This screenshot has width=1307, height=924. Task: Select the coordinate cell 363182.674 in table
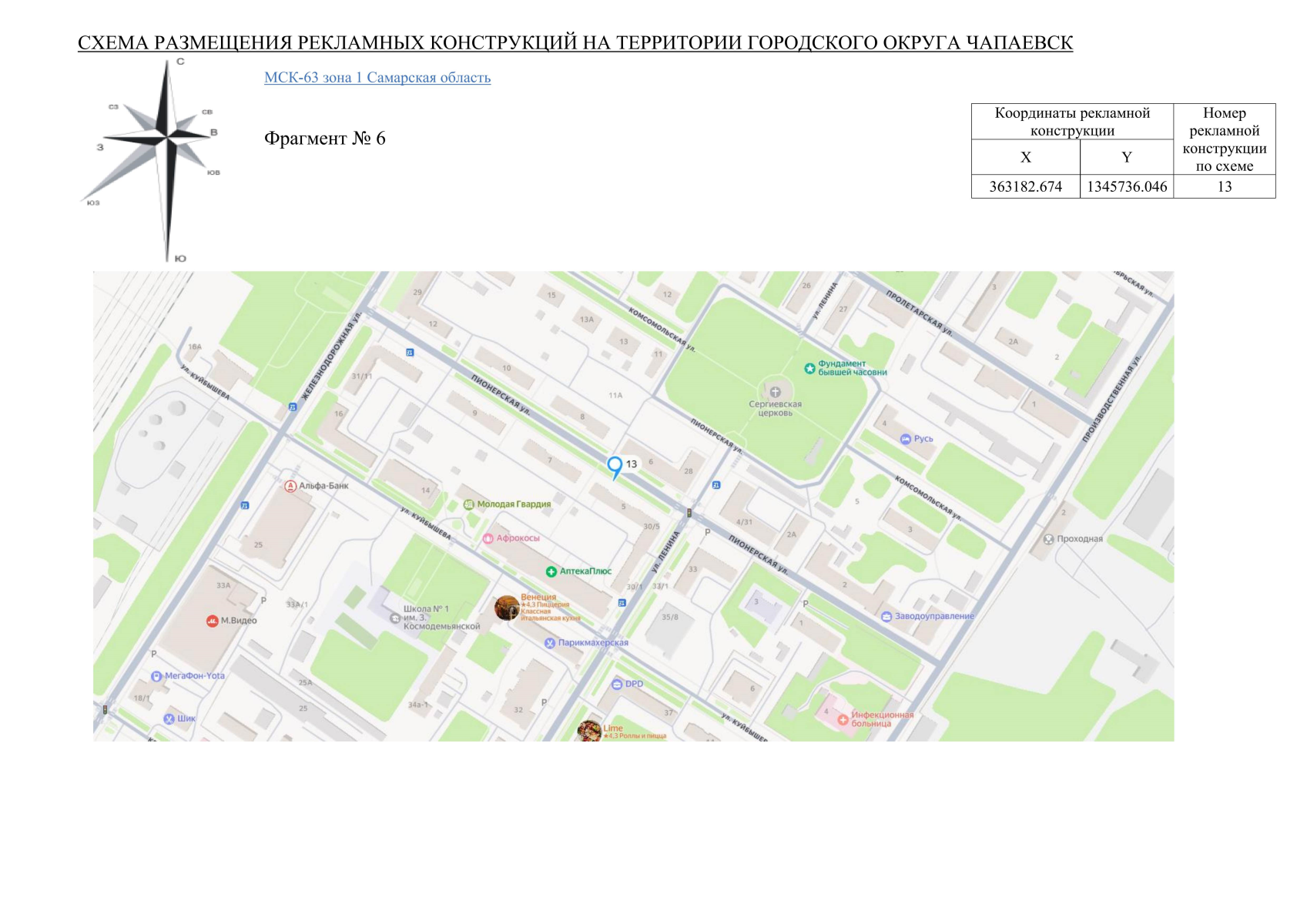click(1027, 186)
